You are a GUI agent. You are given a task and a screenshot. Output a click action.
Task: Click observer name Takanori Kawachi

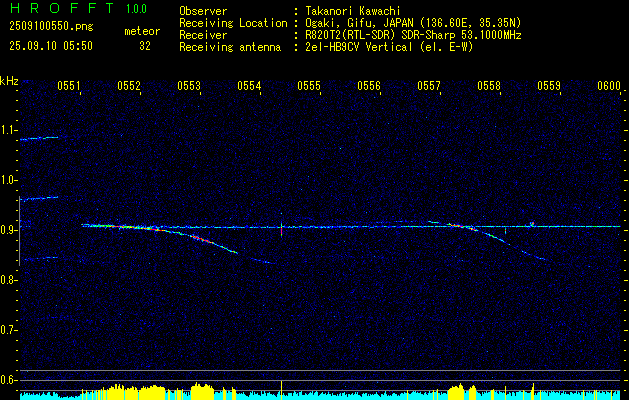(x=353, y=11)
